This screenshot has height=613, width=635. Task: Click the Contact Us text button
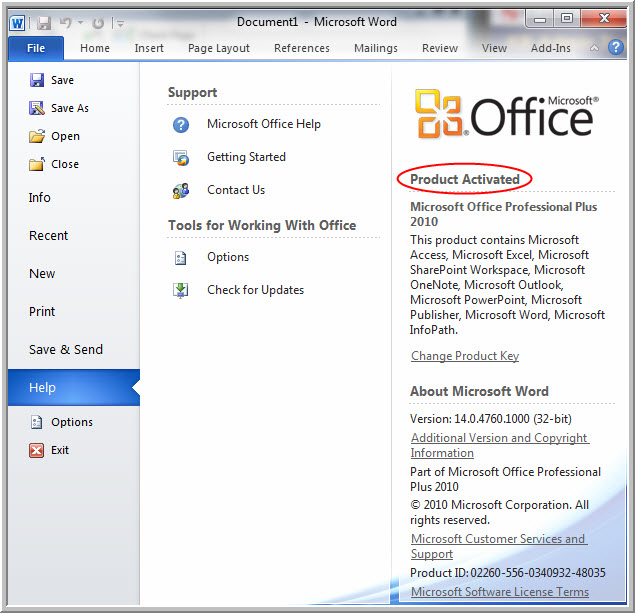236,190
